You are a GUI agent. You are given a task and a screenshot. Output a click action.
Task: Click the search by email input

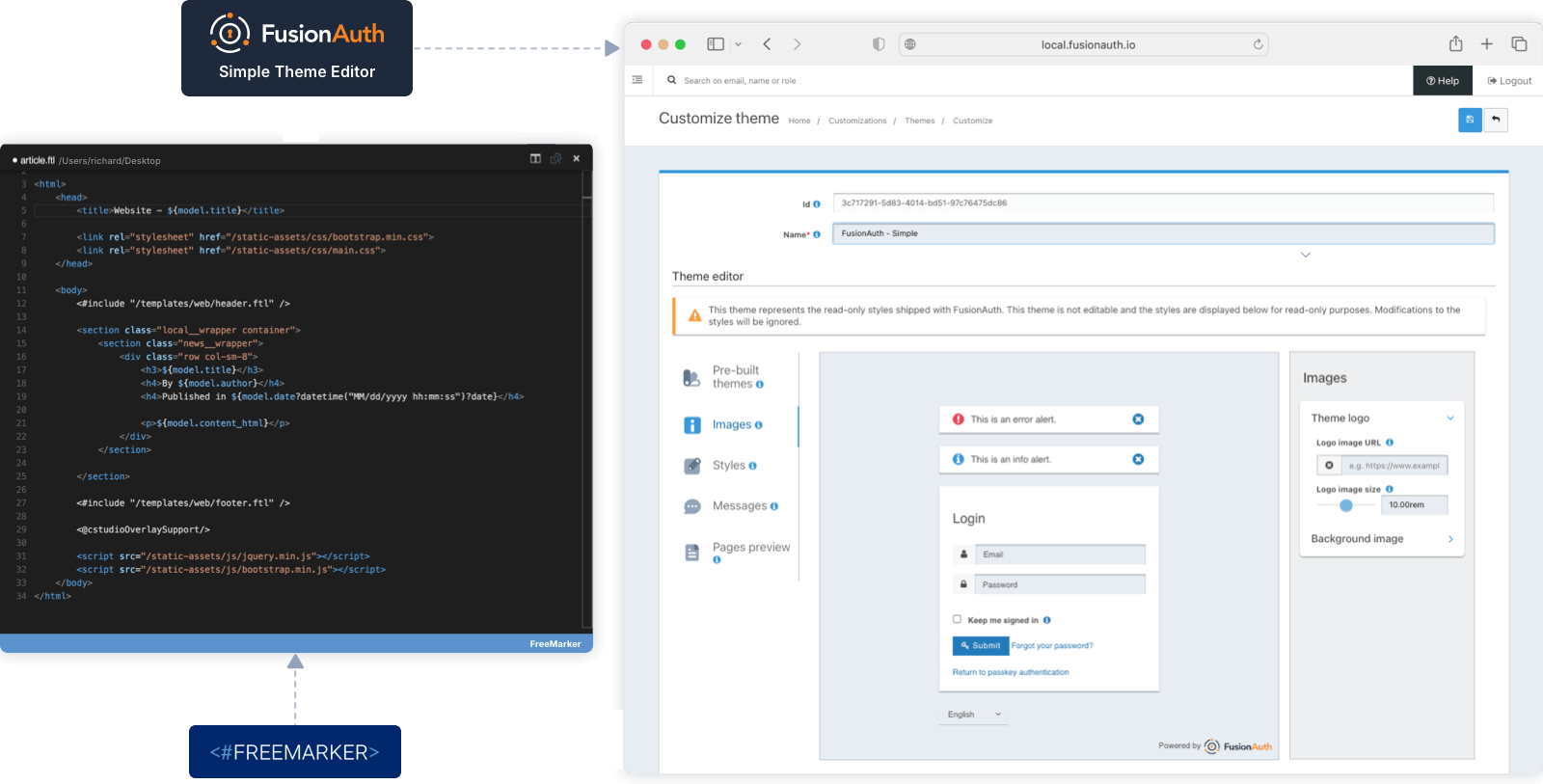point(740,81)
